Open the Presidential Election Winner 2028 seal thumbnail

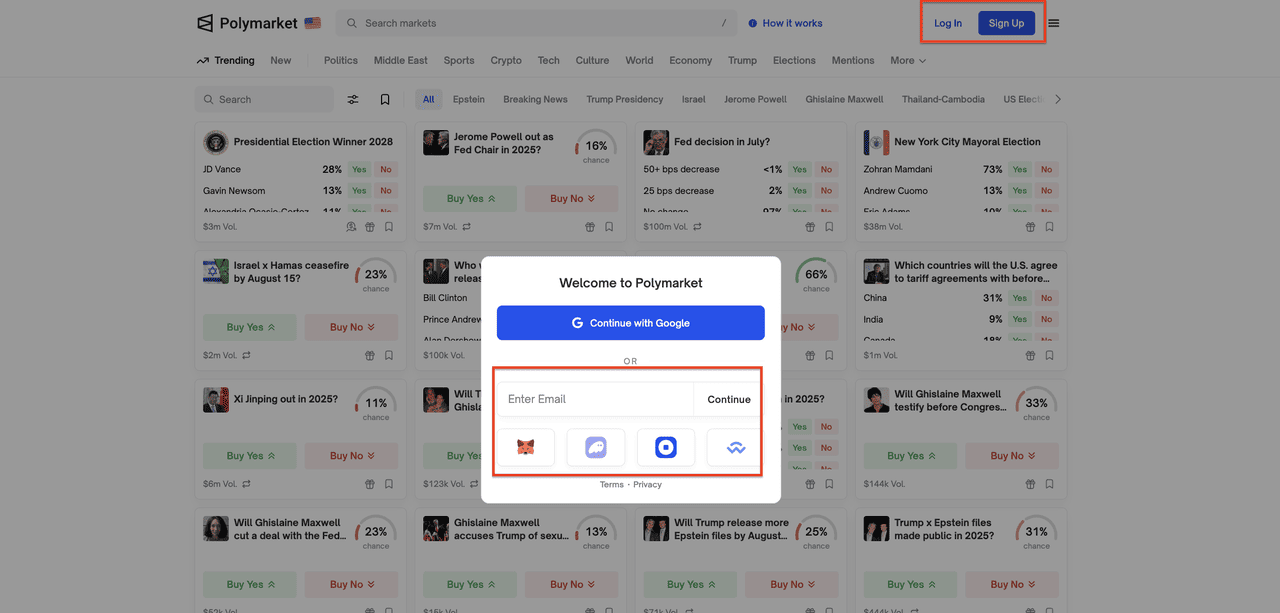(216, 142)
